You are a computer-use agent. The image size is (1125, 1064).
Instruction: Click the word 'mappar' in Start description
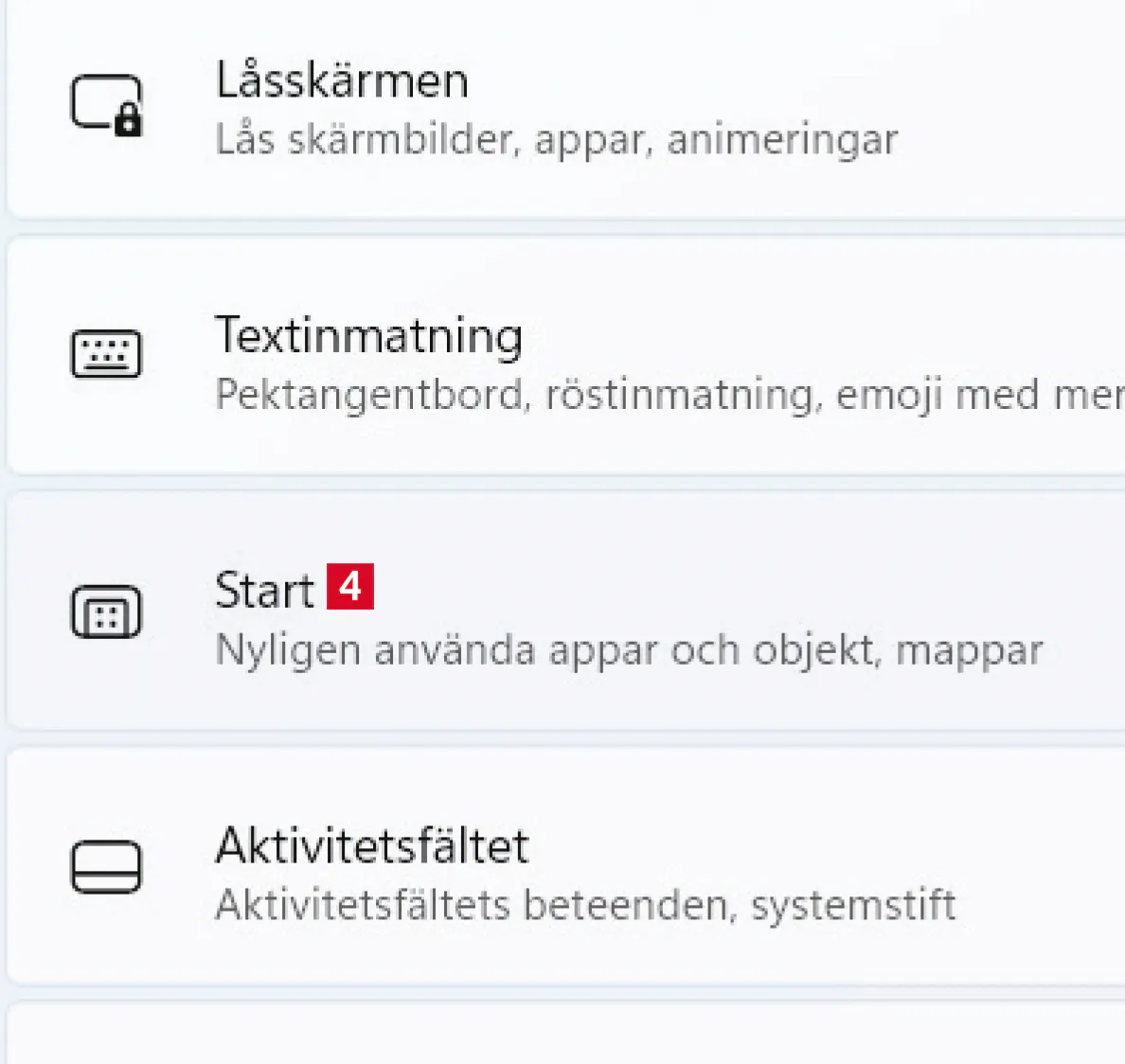[x=969, y=651]
